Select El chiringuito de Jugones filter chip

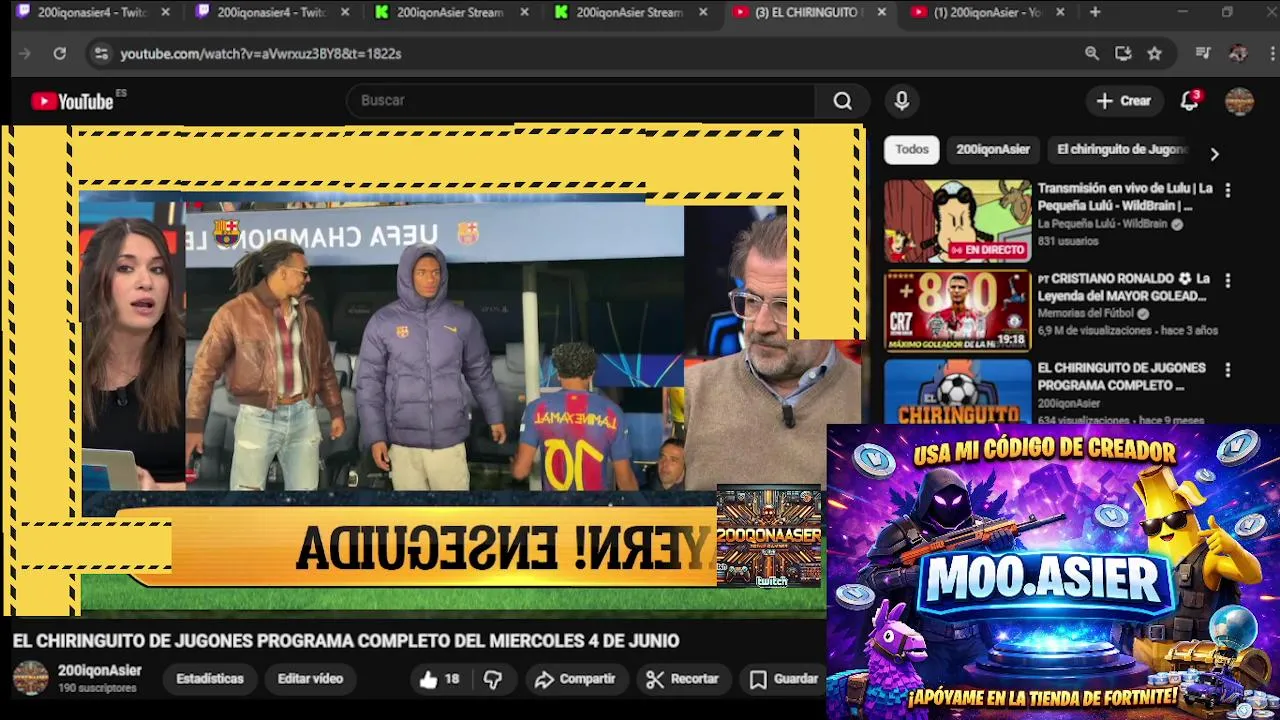pos(1121,150)
